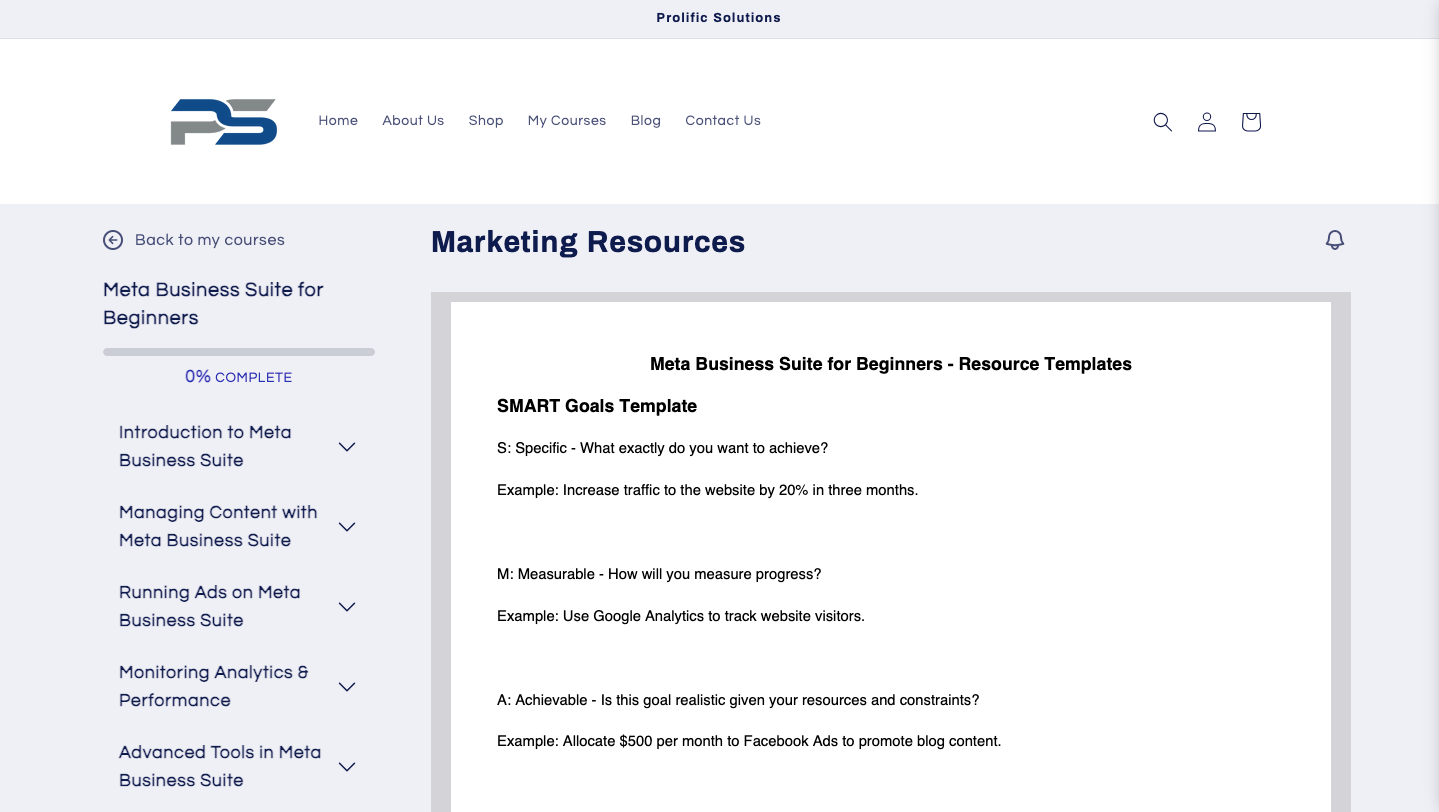Expand Managing Content section chevron
Viewport: 1439px width, 812px height.
[347, 527]
